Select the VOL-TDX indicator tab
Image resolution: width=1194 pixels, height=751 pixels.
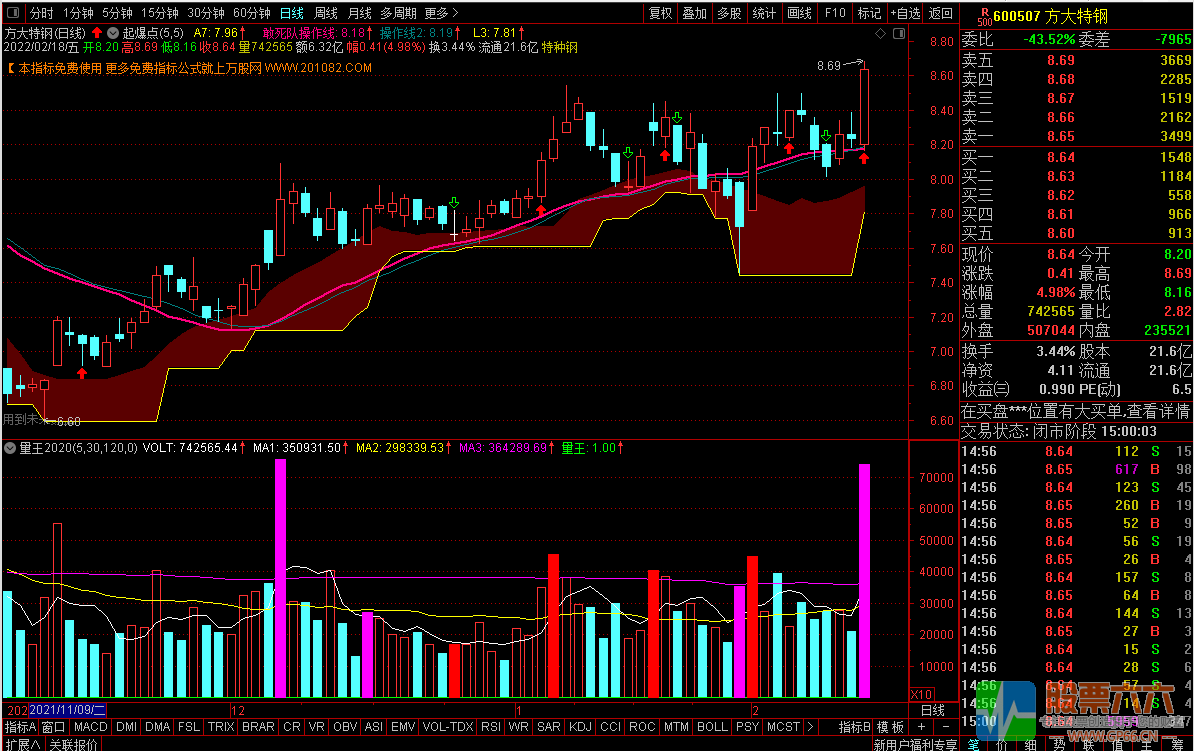point(448,727)
